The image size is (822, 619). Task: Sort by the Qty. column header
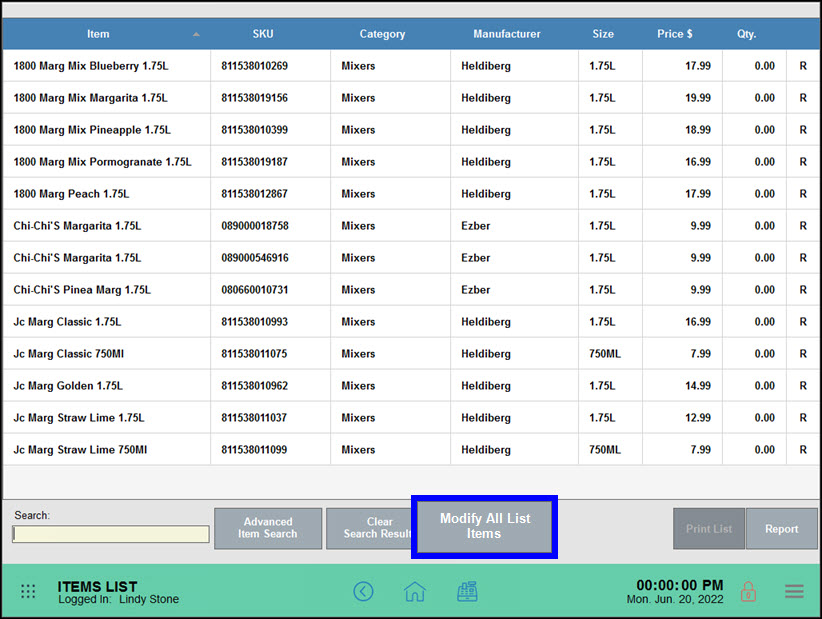tap(746, 34)
